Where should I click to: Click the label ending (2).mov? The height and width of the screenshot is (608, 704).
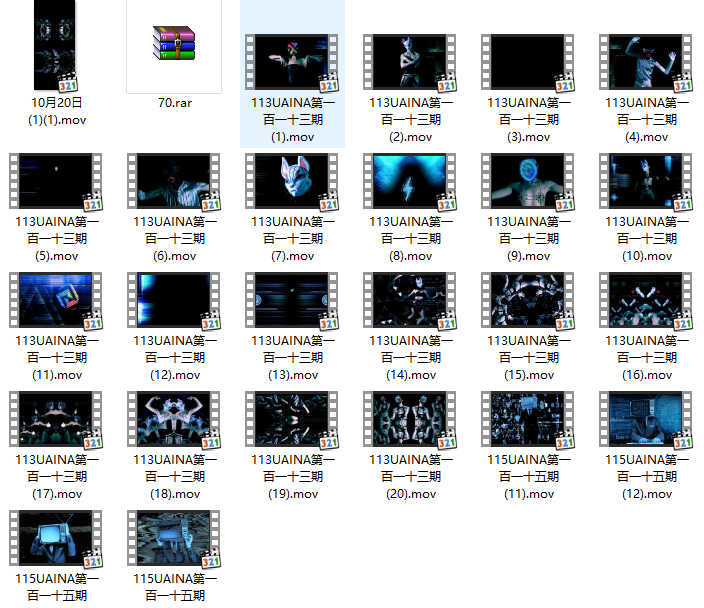coord(411,120)
